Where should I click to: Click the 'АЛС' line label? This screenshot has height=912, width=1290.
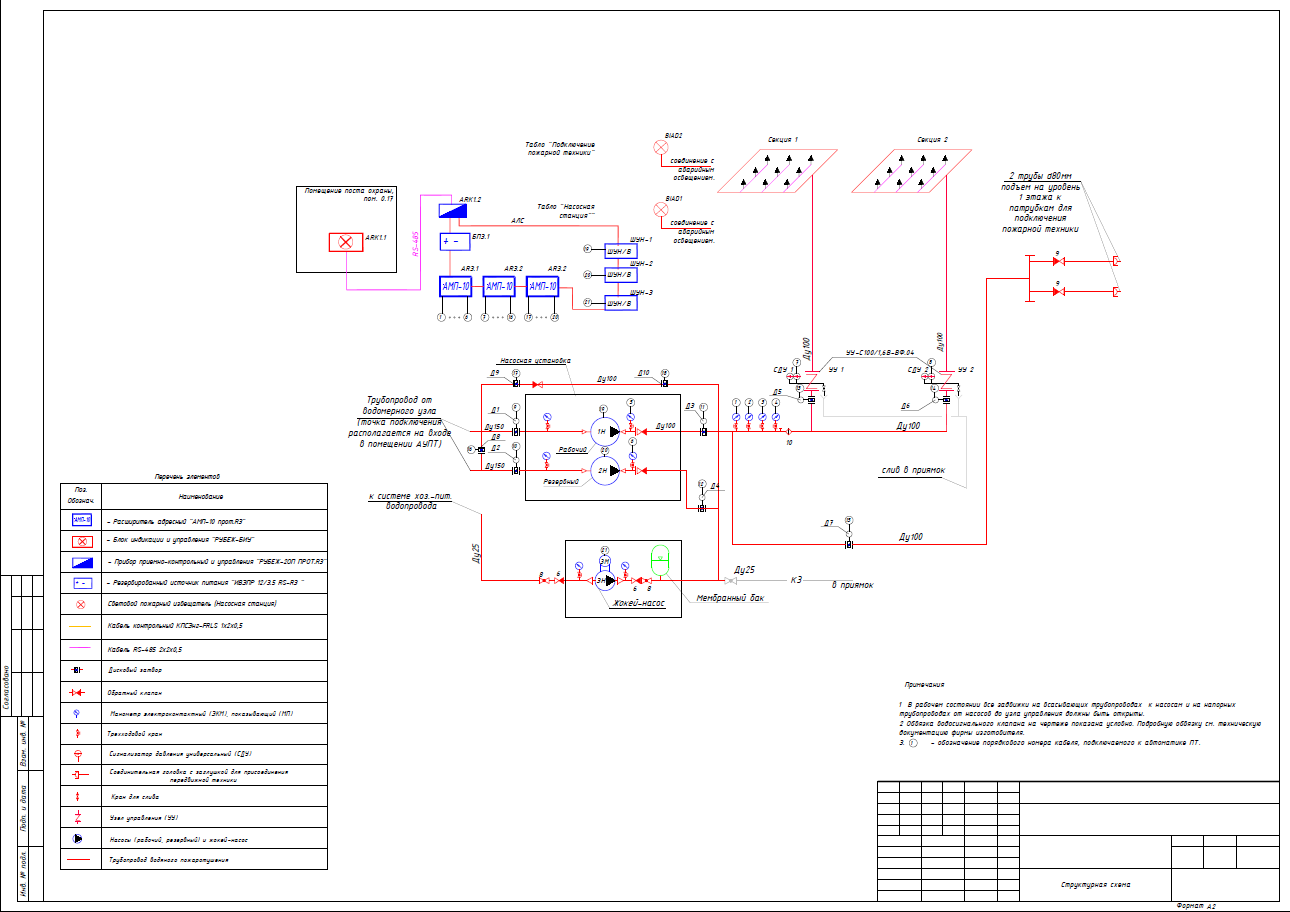coord(518,220)
